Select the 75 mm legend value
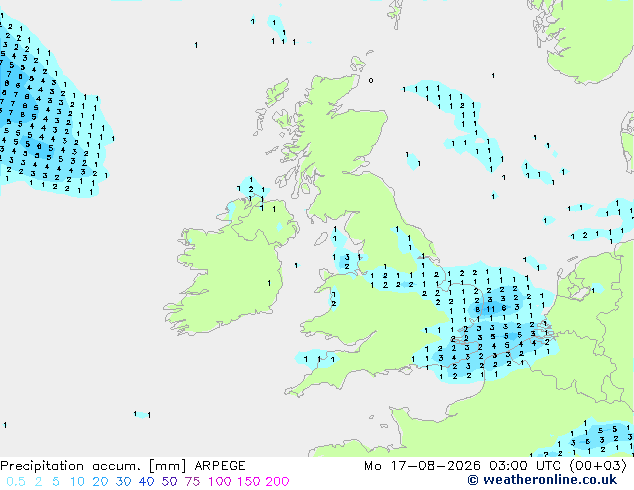 point(192,482)
